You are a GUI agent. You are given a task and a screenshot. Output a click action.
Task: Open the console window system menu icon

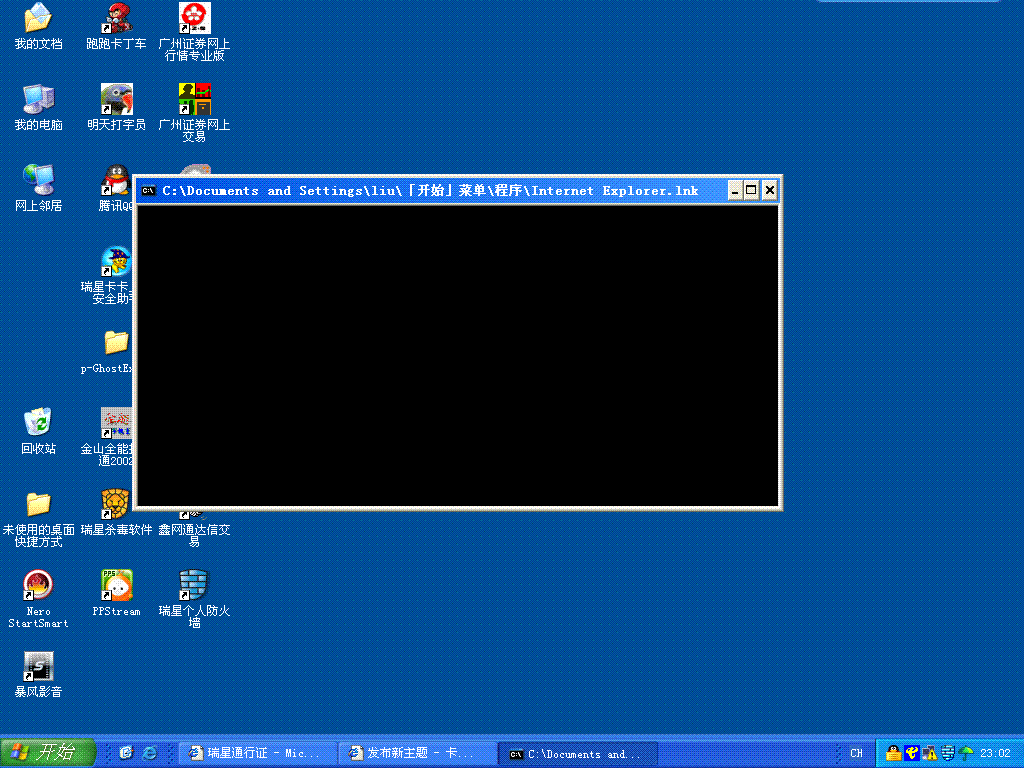(148, 191)
